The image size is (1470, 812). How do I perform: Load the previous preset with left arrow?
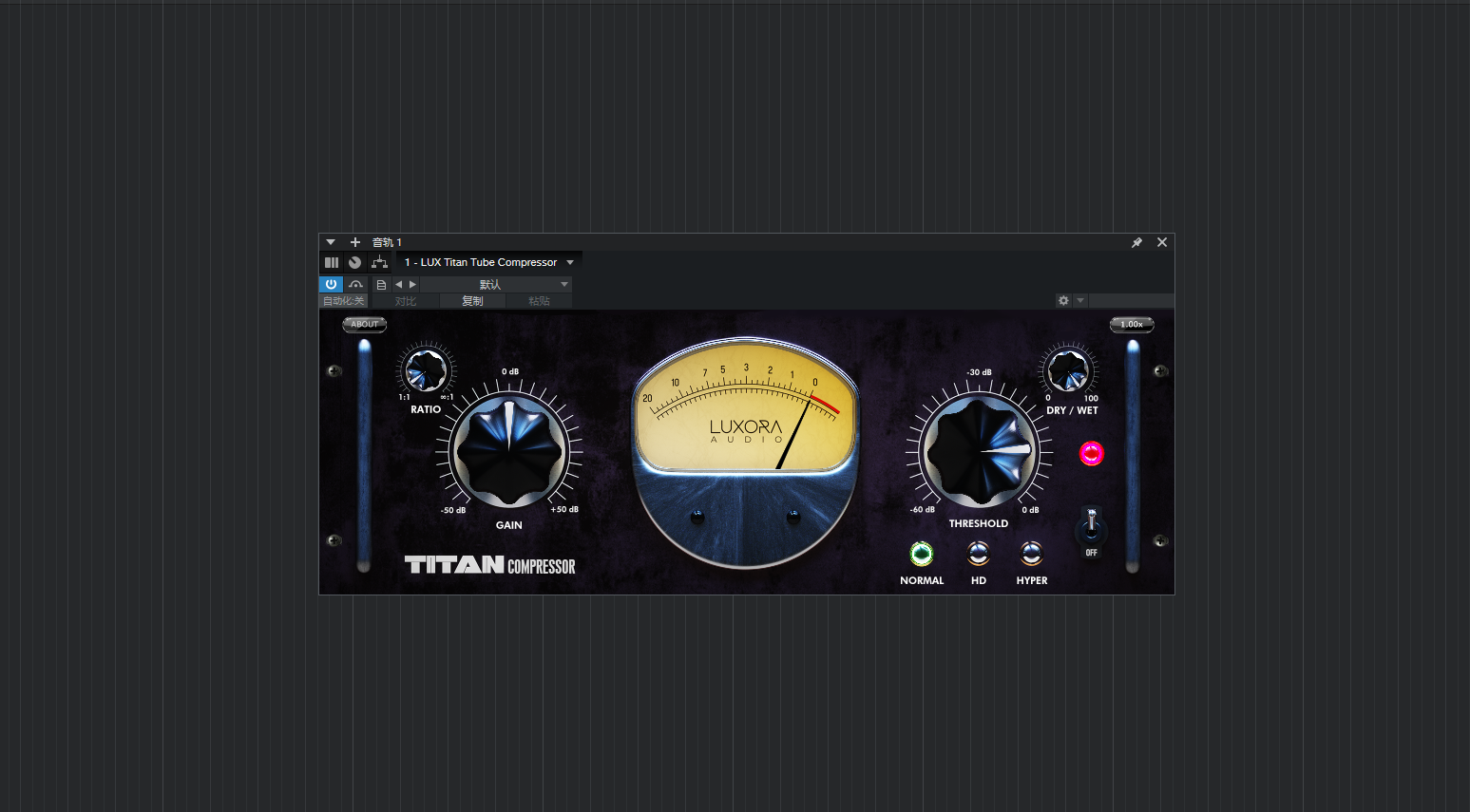click(399, 284)
